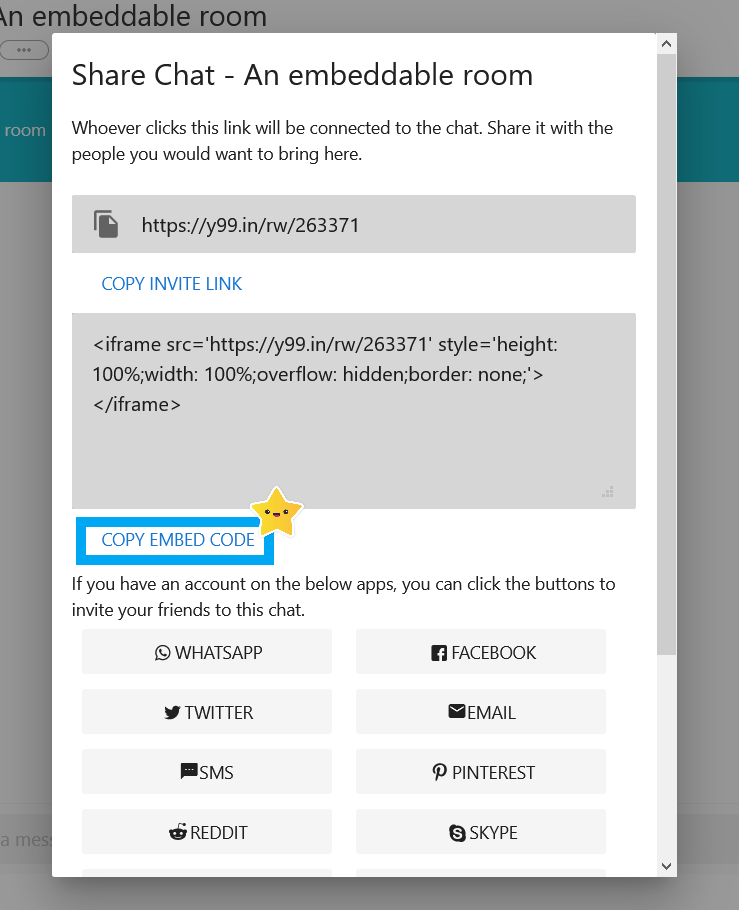
Task: Open the three-dots room options menu
Action: [24, 50]
